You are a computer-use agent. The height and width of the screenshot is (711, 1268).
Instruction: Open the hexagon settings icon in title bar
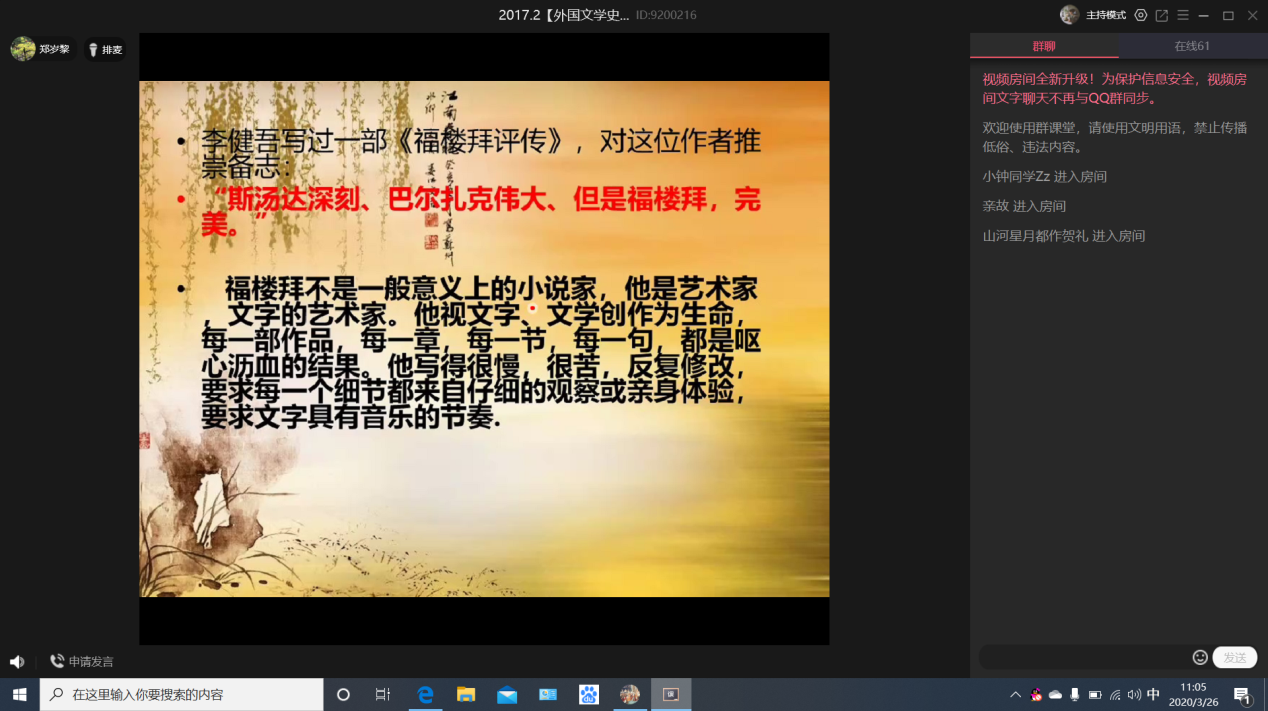pyautogui.click(x=1141, y=15)
